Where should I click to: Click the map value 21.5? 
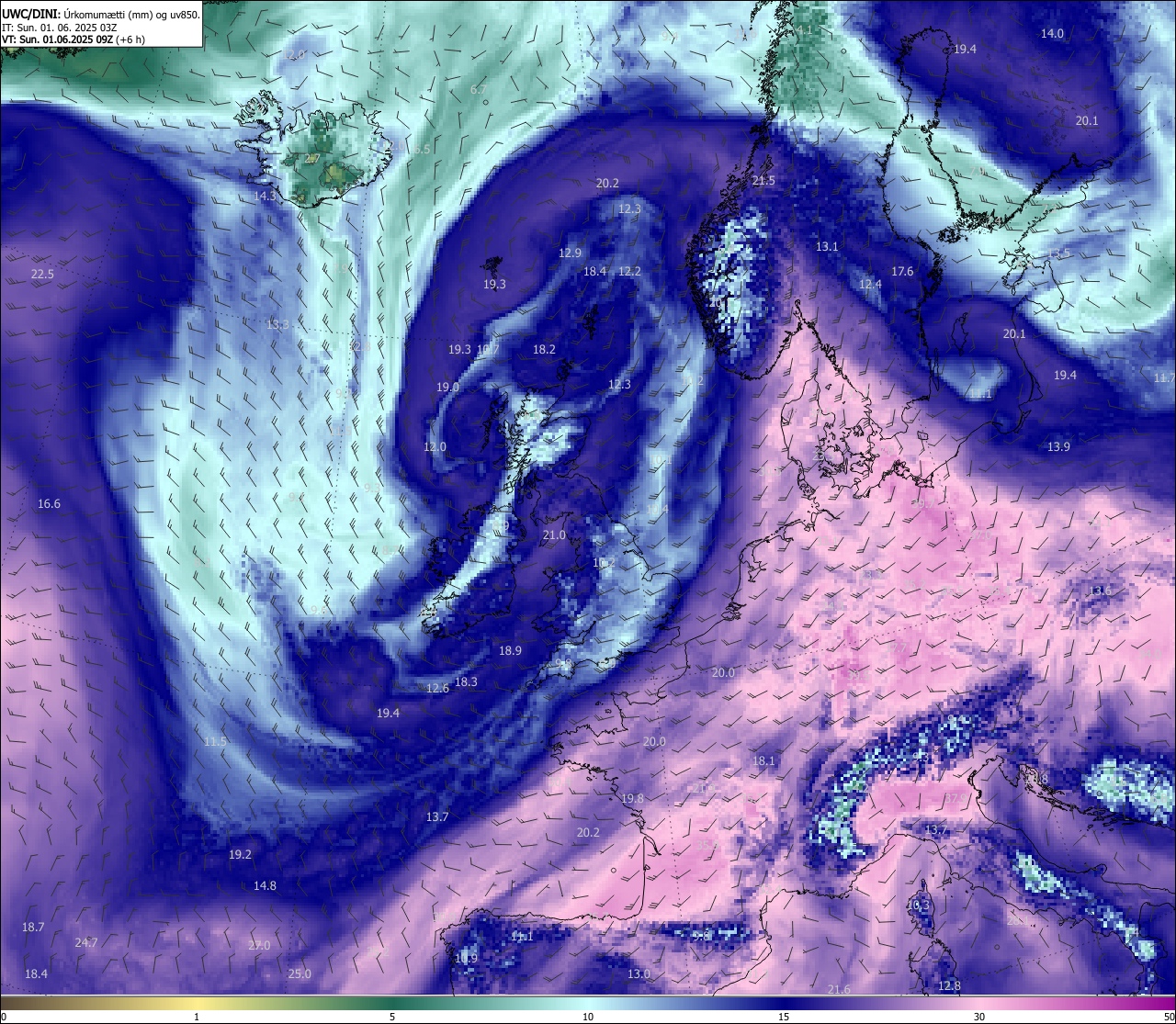pyautogui.click(x=763, y=182)
